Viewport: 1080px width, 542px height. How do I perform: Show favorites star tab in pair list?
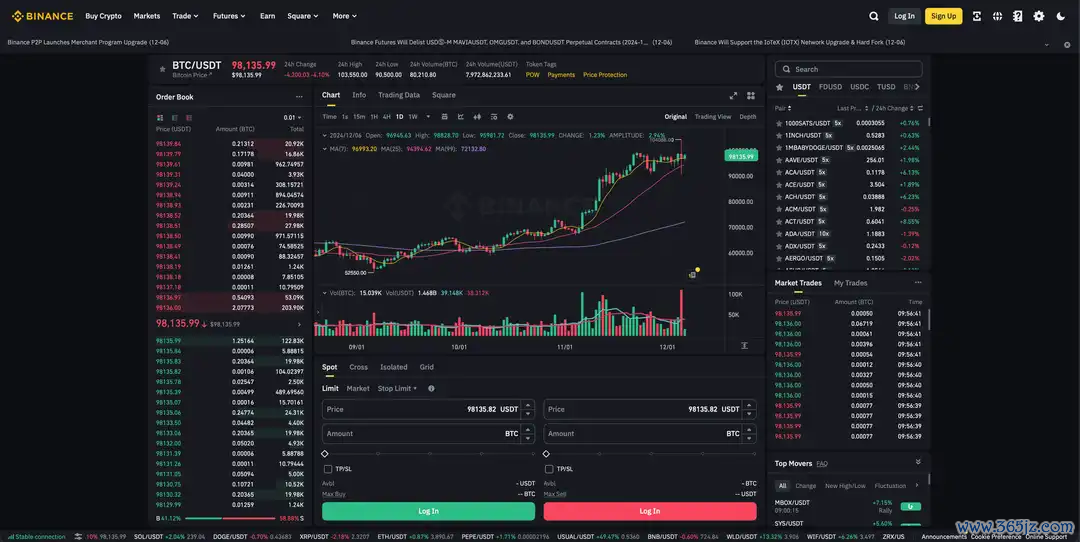coord(780,87)
